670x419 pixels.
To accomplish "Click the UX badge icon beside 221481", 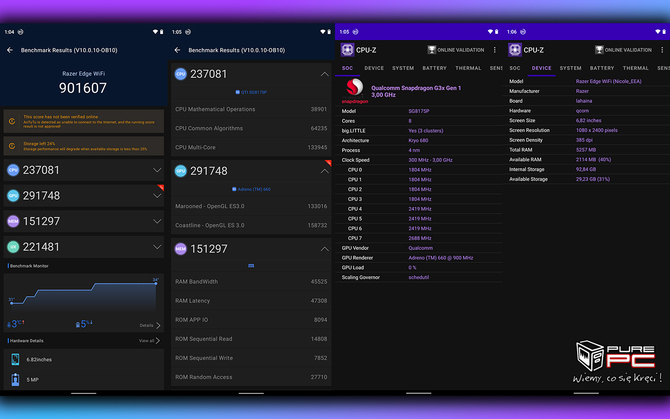I will point(13,247).
